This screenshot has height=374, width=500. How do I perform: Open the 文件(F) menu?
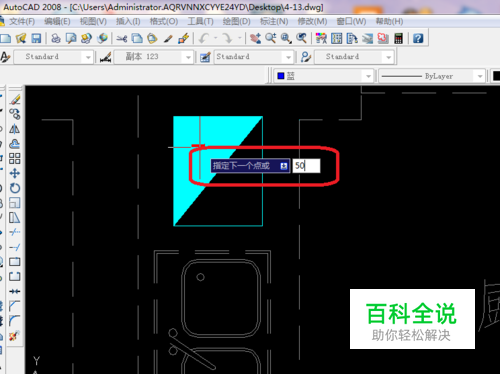coord(22,22)
